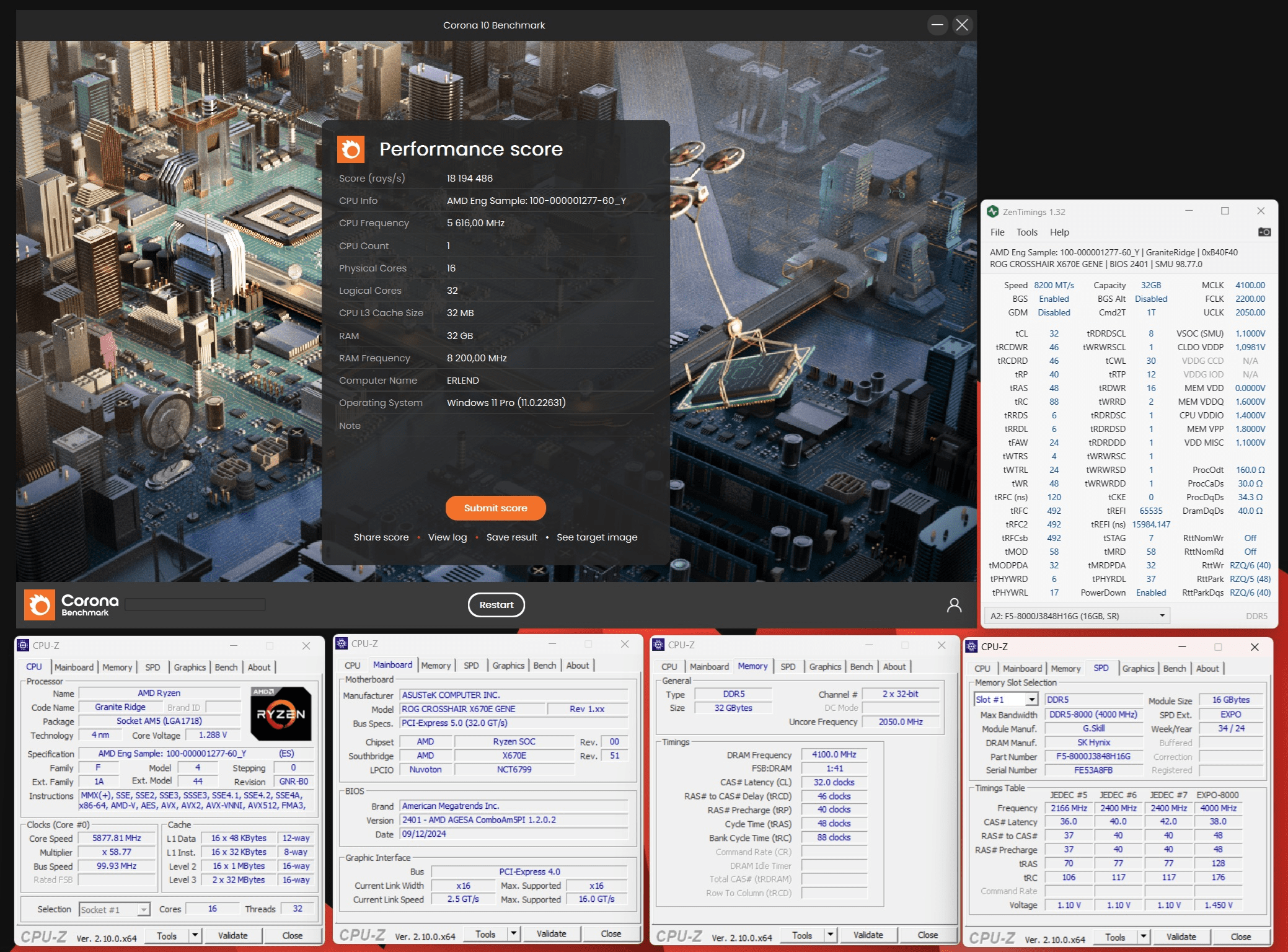This screenshot has width=1288, height=952.
Task: Click Validate in CPU-Z CPU window
Action: (232, 935)
